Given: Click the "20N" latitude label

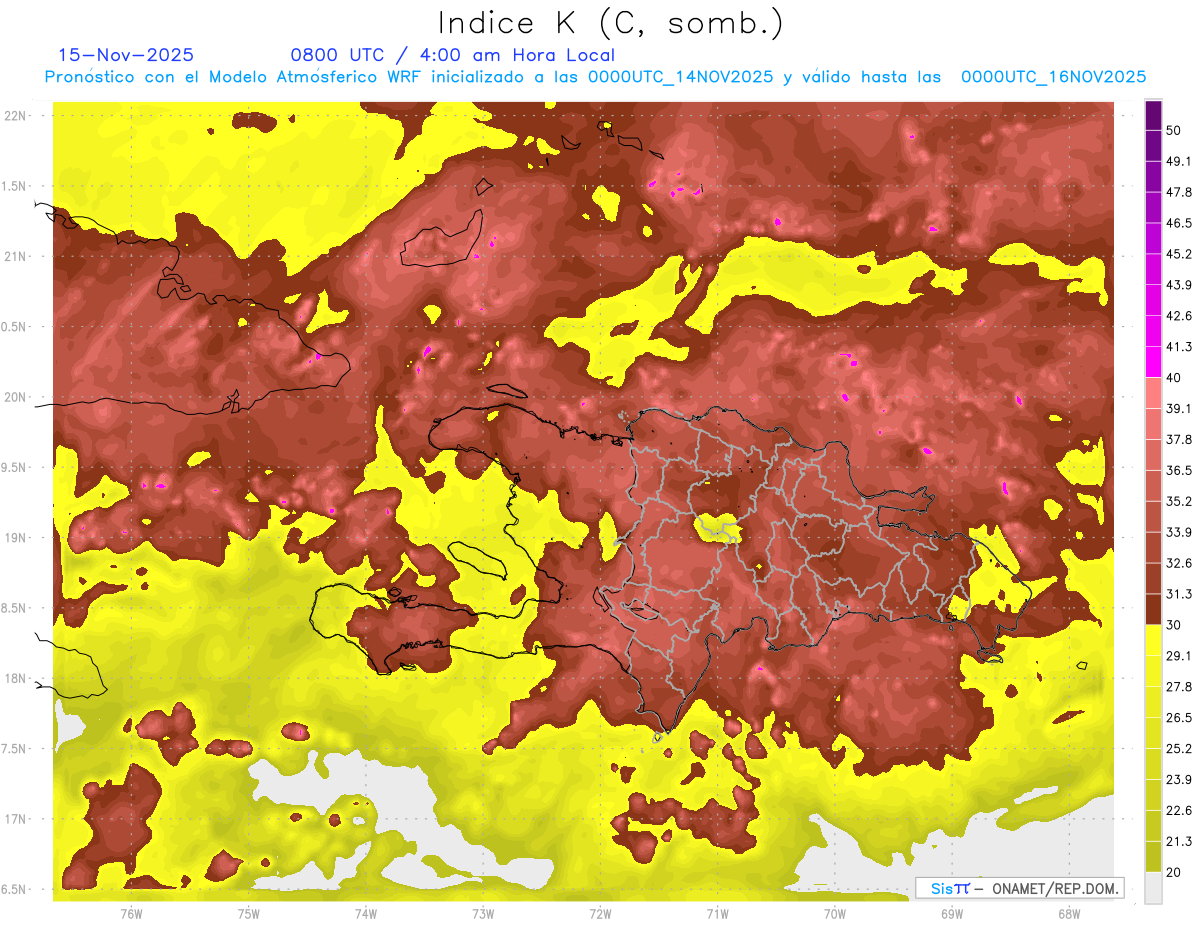Looking at the screenshot, I should click(16, 397).
